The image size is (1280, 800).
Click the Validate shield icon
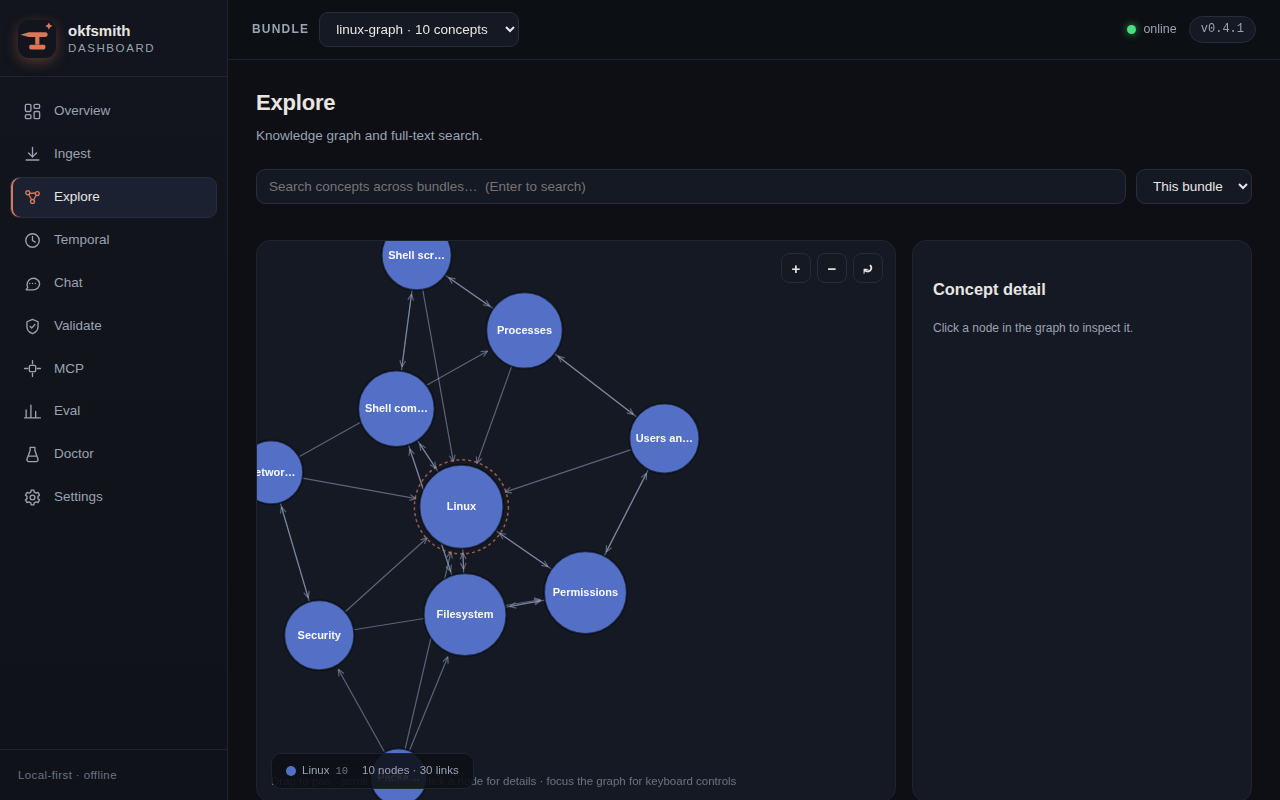tap(32, 326)
